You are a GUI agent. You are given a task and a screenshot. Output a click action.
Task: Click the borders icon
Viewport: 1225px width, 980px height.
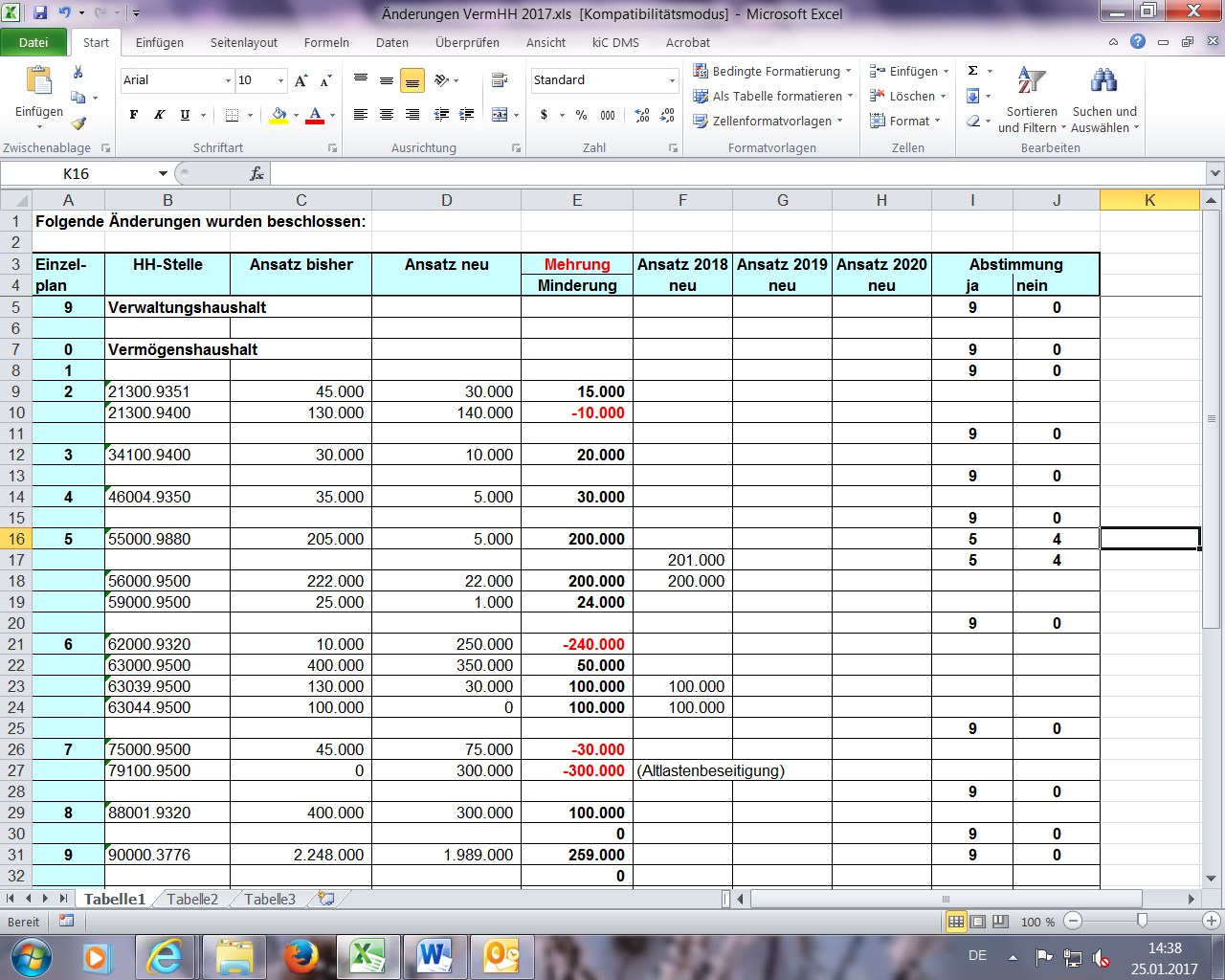click(232, 115)
